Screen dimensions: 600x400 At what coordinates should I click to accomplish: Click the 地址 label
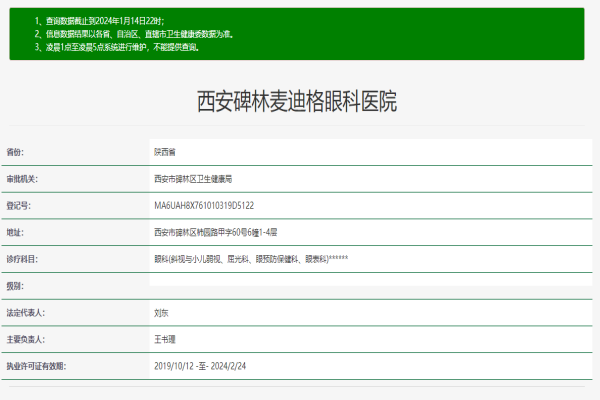coord(15,232)
